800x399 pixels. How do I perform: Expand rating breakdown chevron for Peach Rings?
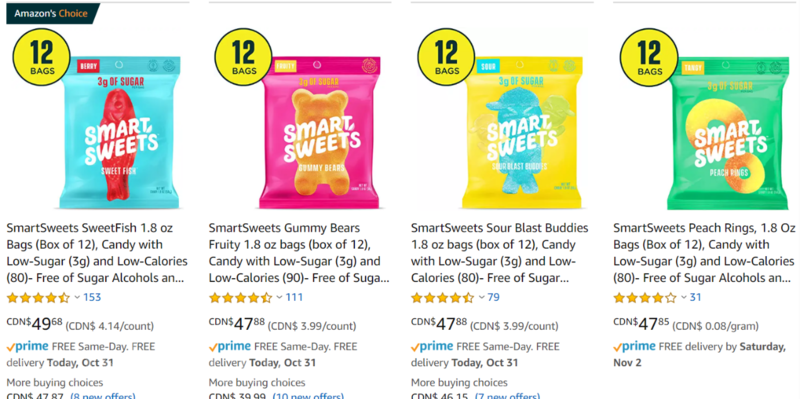684,297
